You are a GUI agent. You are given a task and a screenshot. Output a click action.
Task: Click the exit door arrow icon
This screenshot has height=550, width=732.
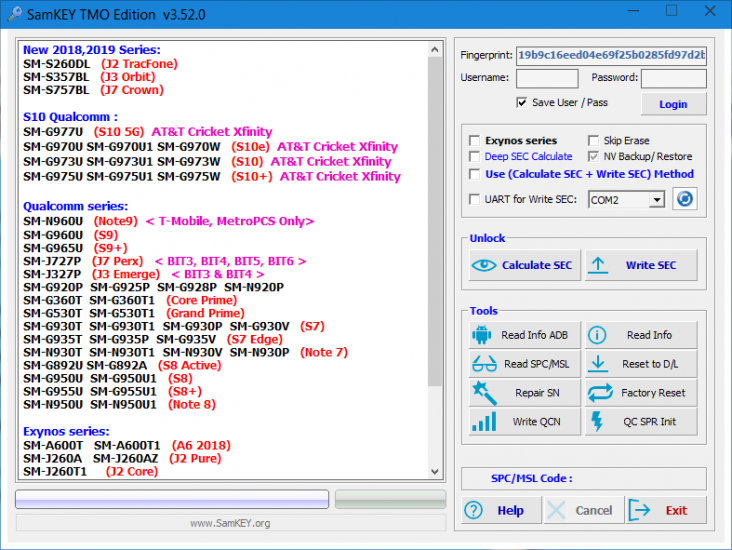(x=639, y=510)
